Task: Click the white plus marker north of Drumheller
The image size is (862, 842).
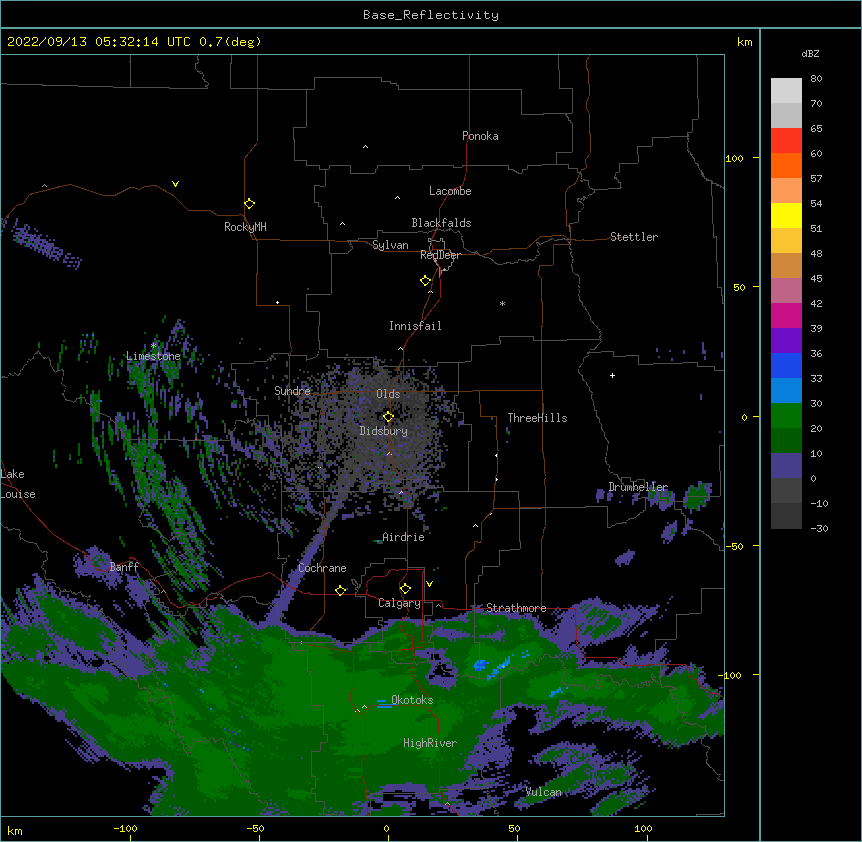Action: [x=612, y=375]
